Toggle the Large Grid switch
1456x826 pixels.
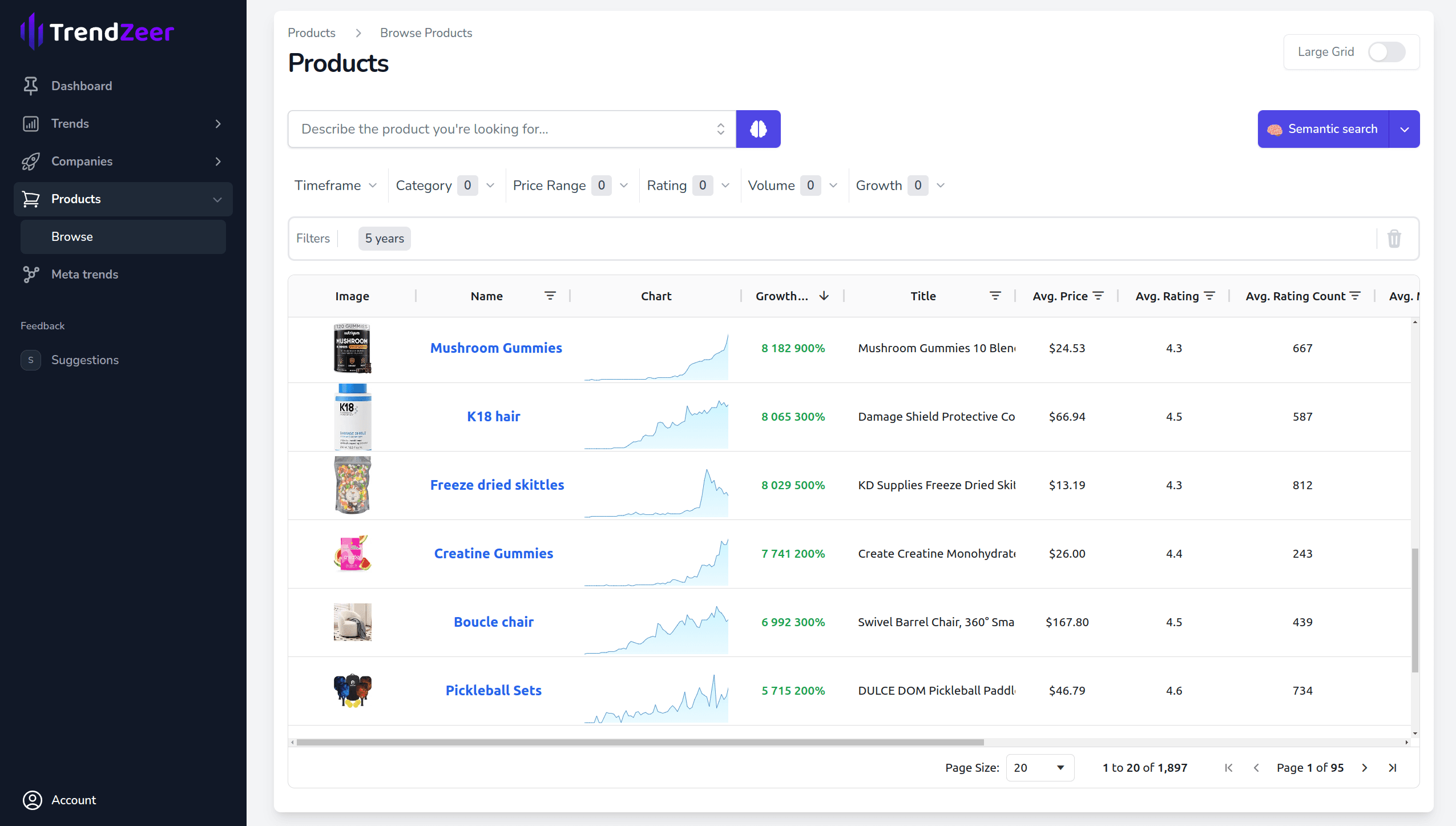coord(1386,52)
